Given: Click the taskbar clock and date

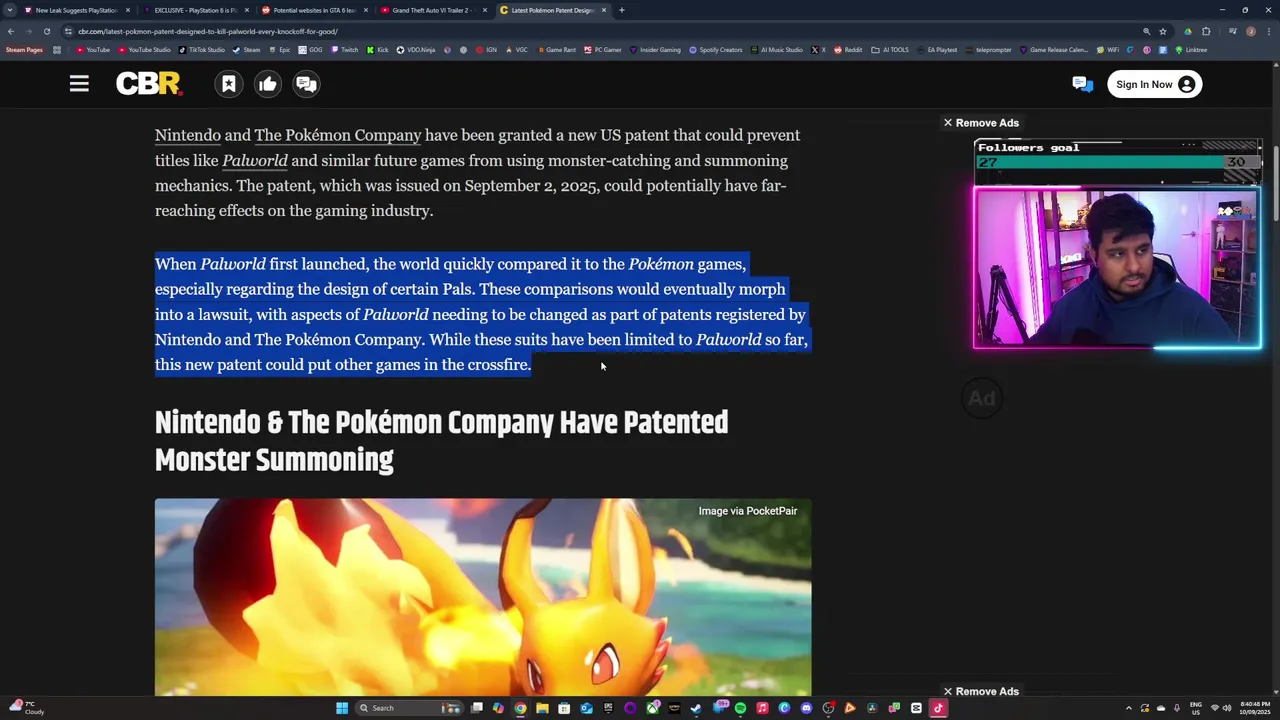Looking at the screenshot, I should coord(1255,708).
